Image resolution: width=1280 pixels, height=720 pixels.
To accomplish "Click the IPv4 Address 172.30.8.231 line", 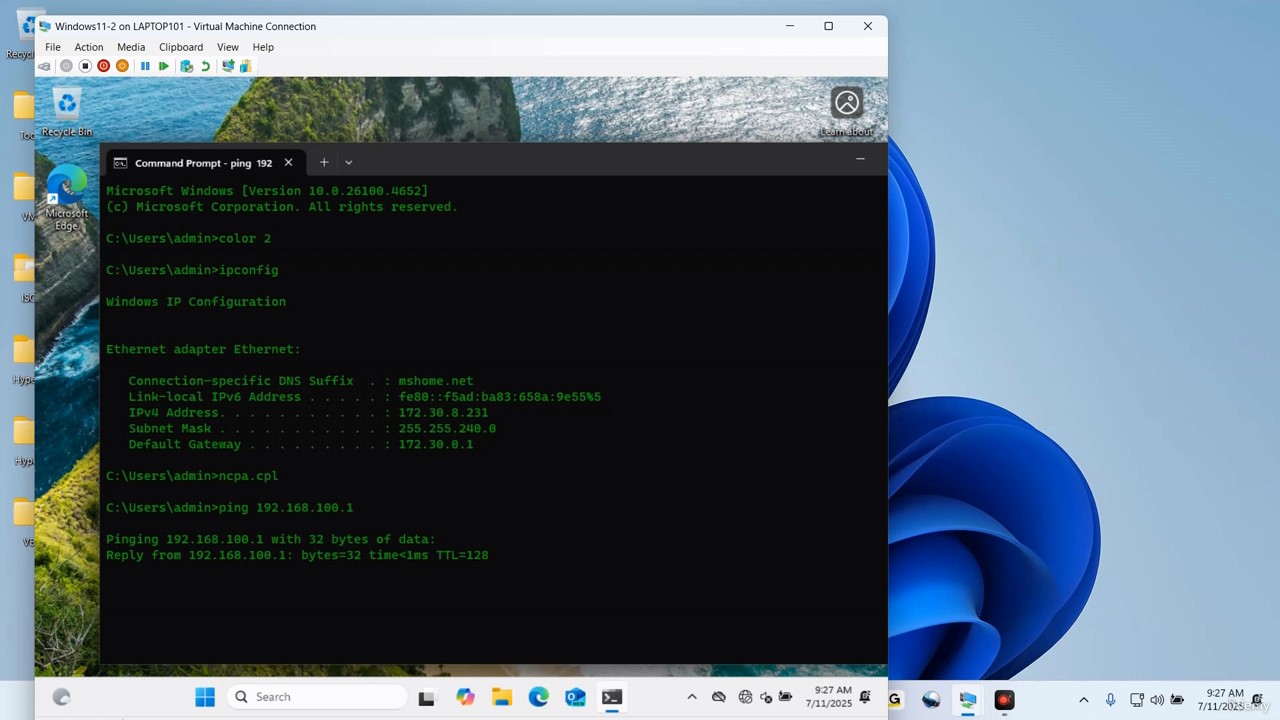I will [308, 413].
